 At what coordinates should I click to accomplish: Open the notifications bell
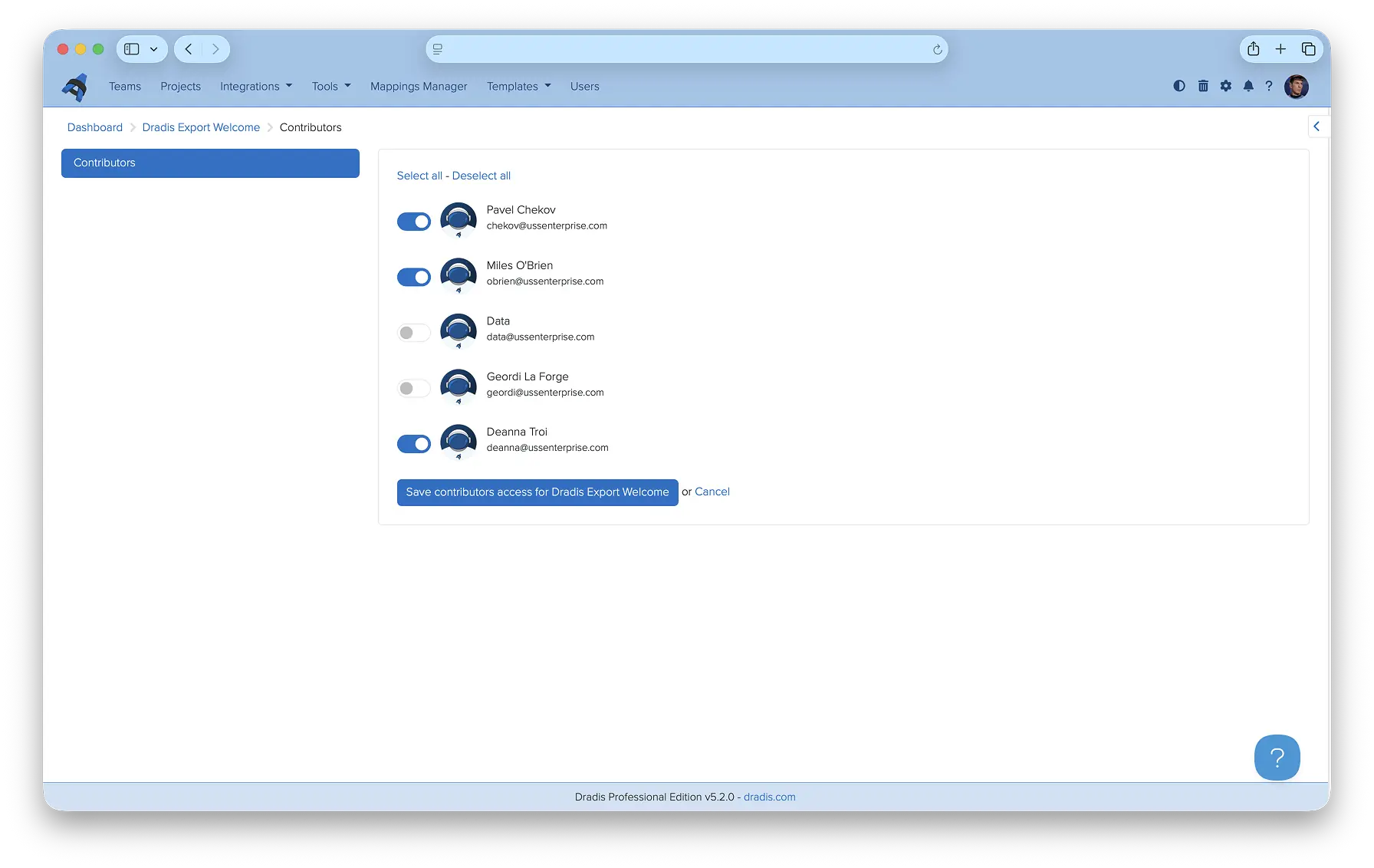pos(1248,86)
